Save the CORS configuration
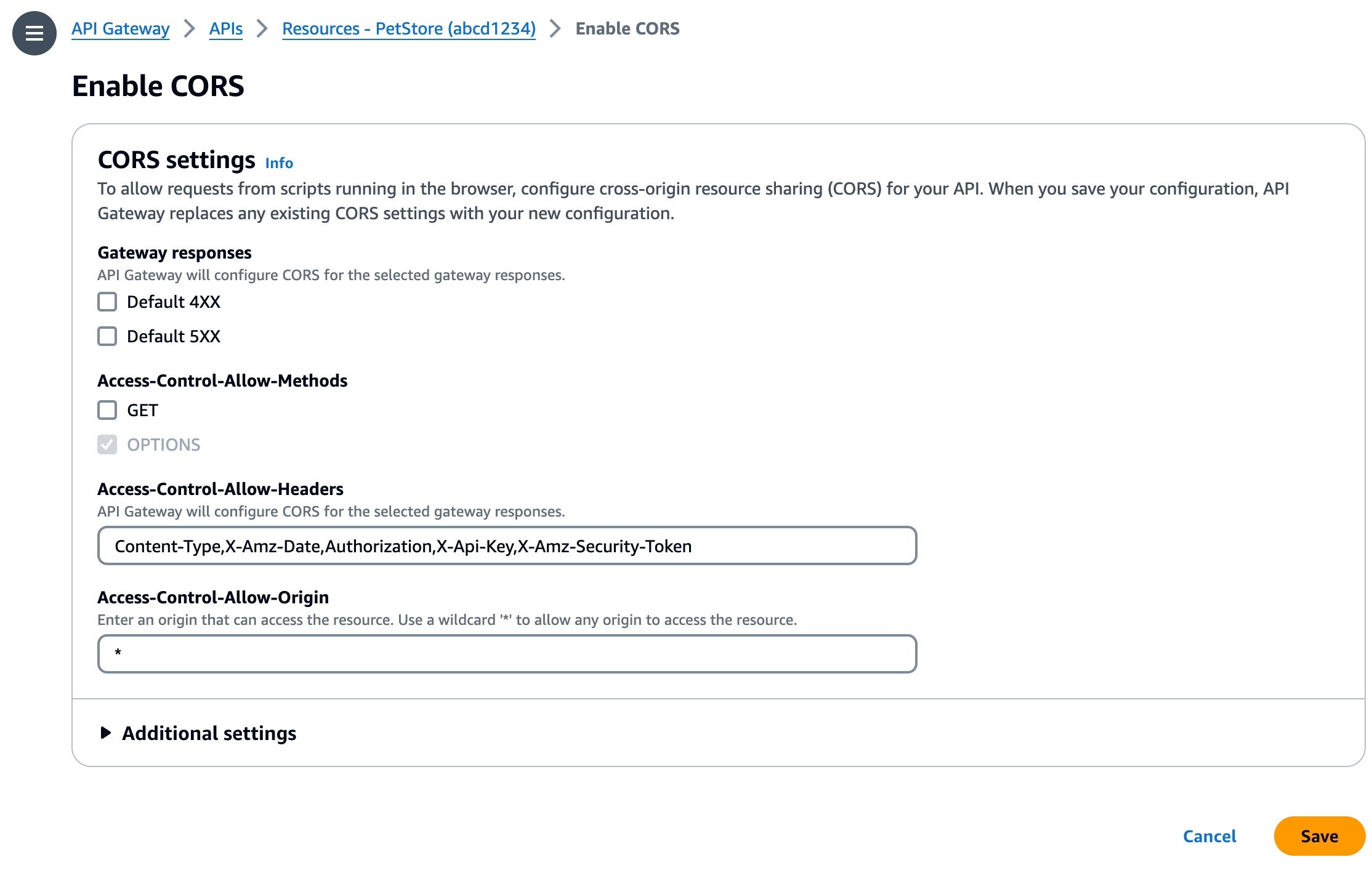 1318,835
